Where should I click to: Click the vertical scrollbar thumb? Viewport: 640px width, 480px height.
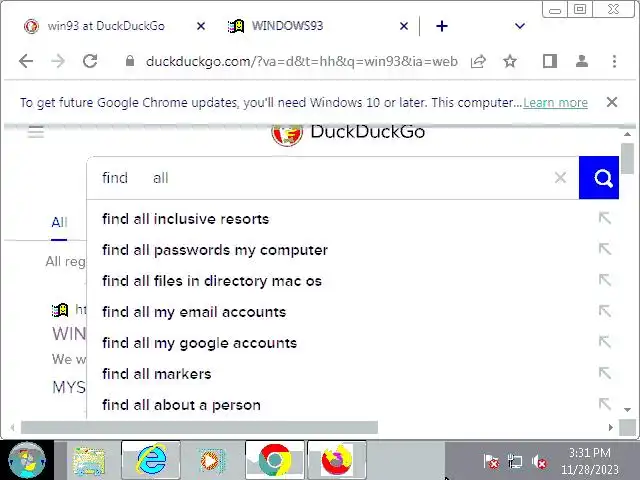coord(628,158)
